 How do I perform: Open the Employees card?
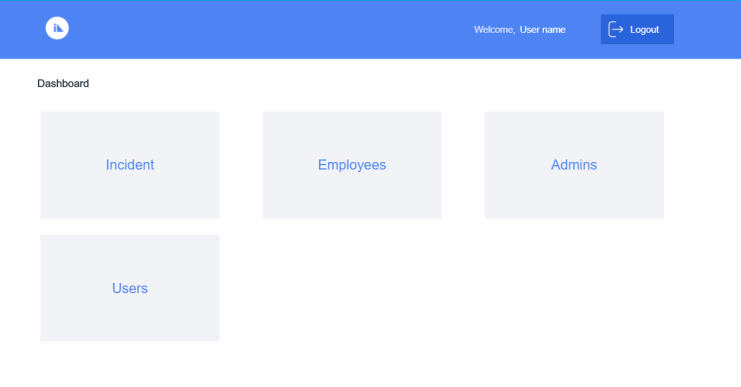(x=352, y=165)
